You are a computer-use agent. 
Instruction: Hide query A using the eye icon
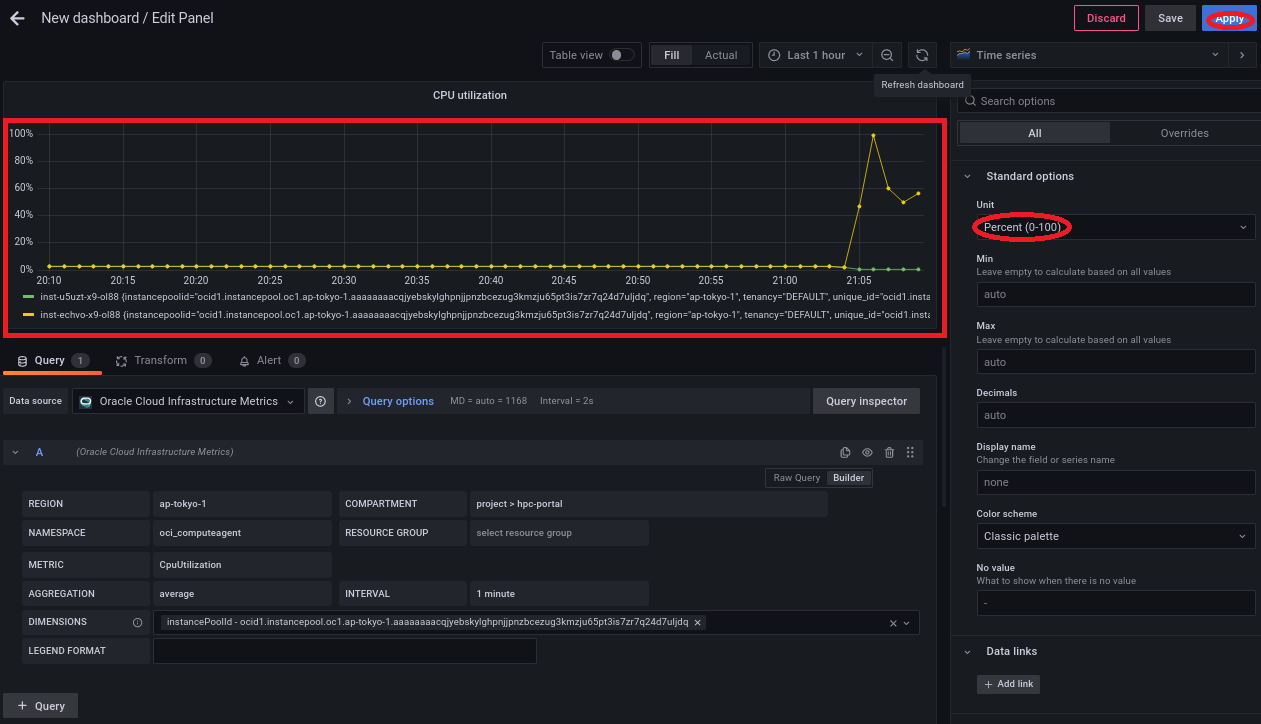(867, 453)
